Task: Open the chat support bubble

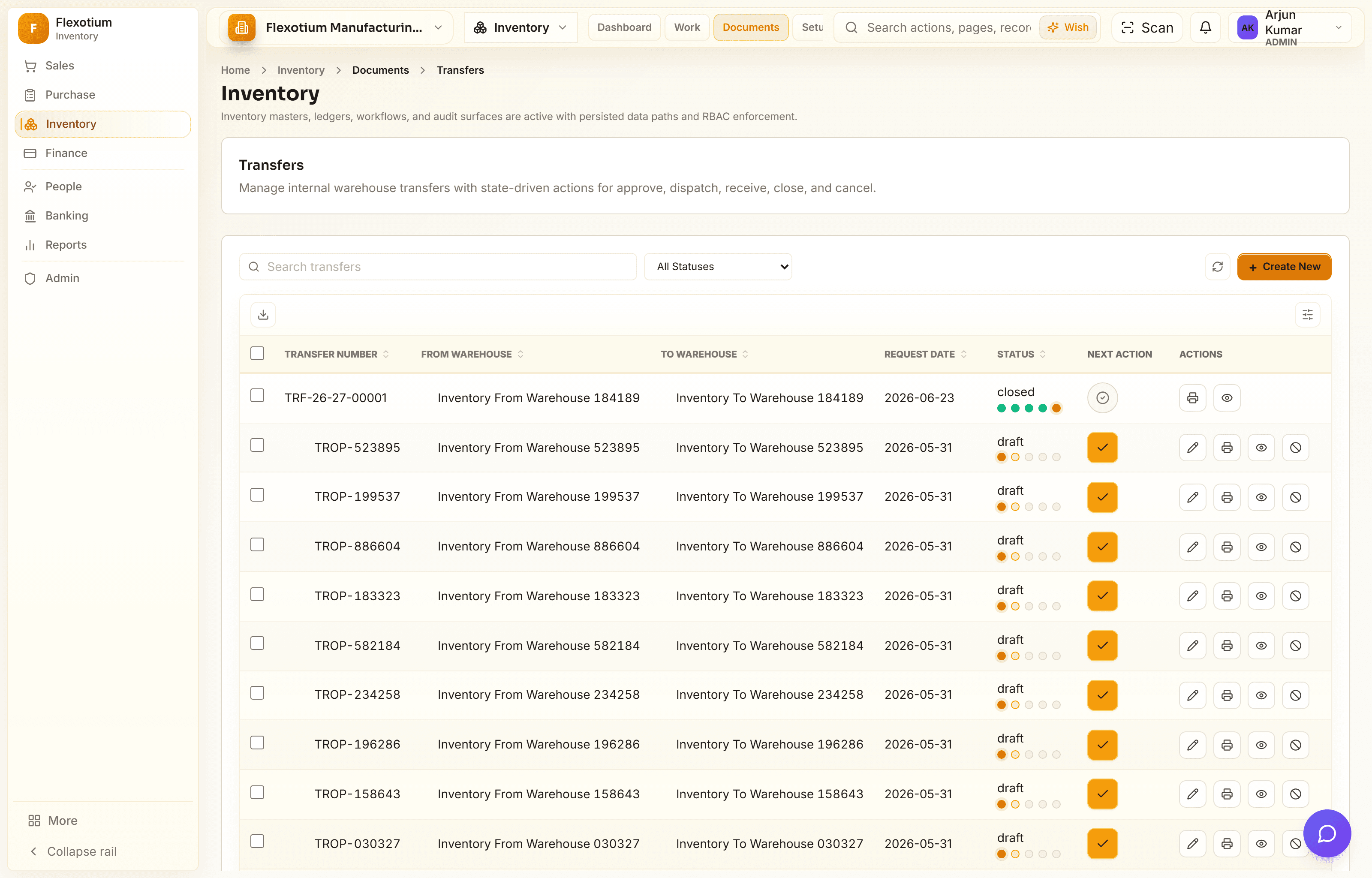Action: [x=1327, y=833]
